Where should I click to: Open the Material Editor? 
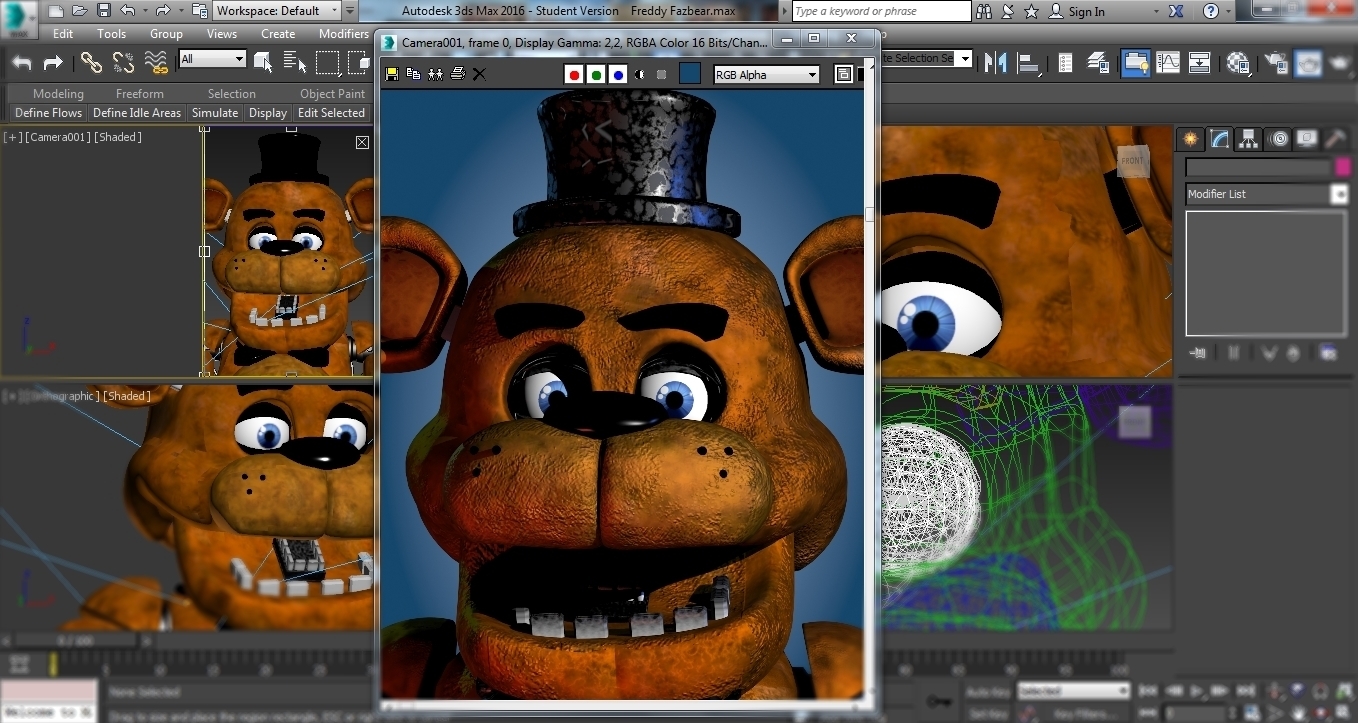pyautogui.click(x=1239, y=63)
